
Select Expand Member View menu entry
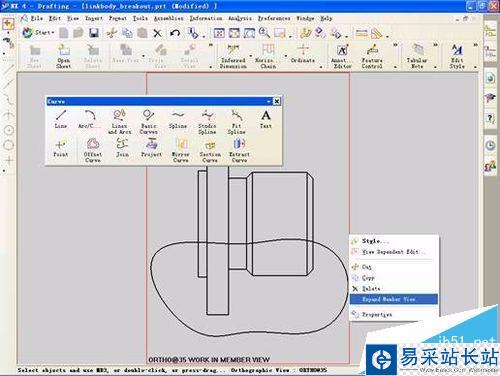(x=394, y=299)
